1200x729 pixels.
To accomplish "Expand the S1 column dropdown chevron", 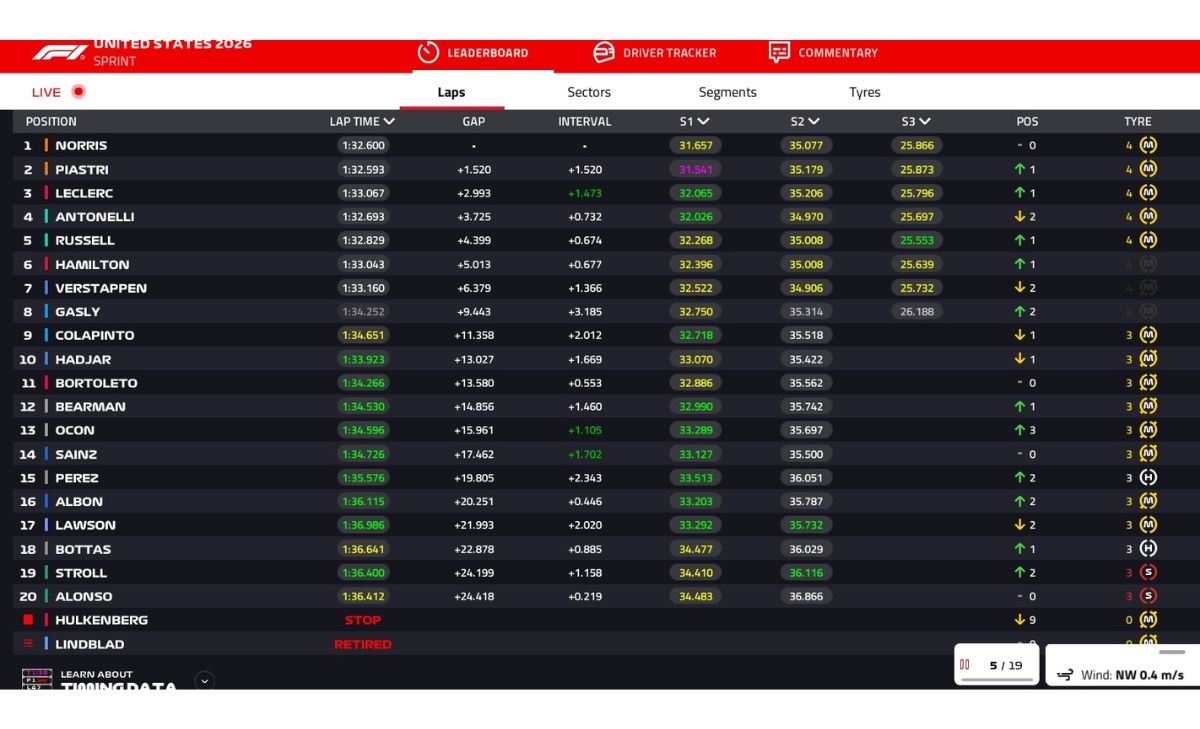I will coord(704,122).
